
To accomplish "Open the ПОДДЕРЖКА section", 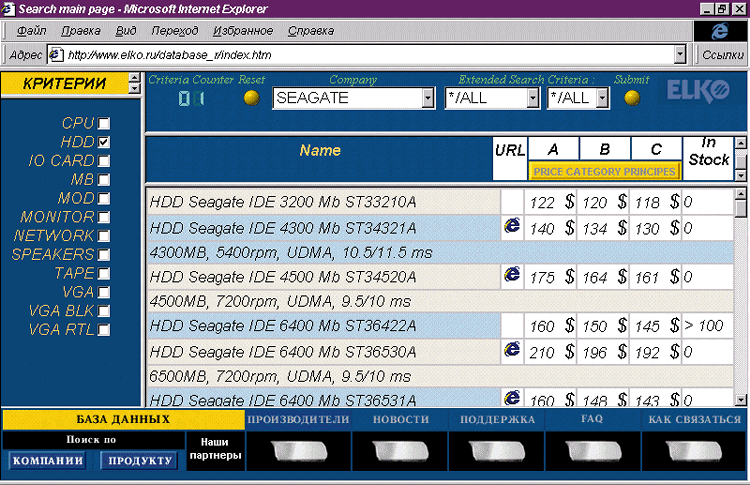I will tap(497, 419).
